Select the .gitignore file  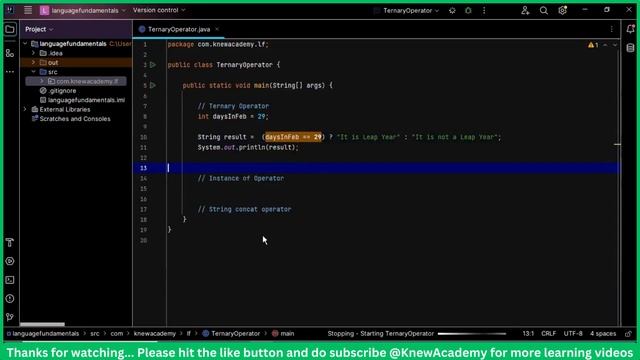coord(62,91)
